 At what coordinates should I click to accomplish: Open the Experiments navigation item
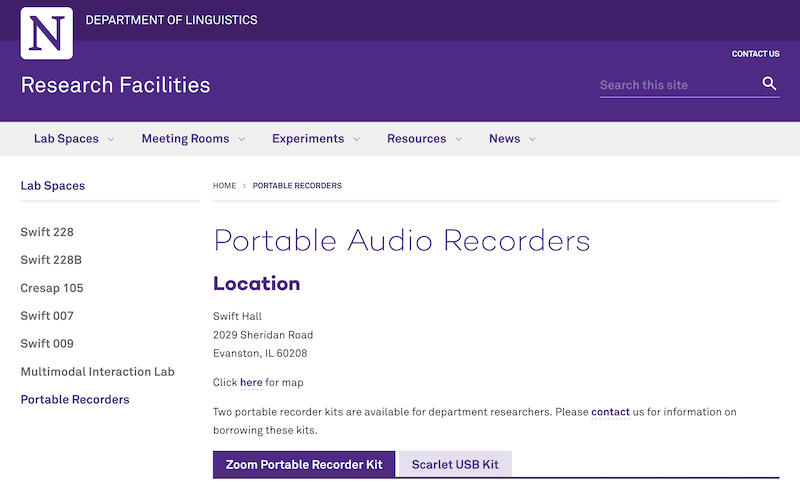308,139
